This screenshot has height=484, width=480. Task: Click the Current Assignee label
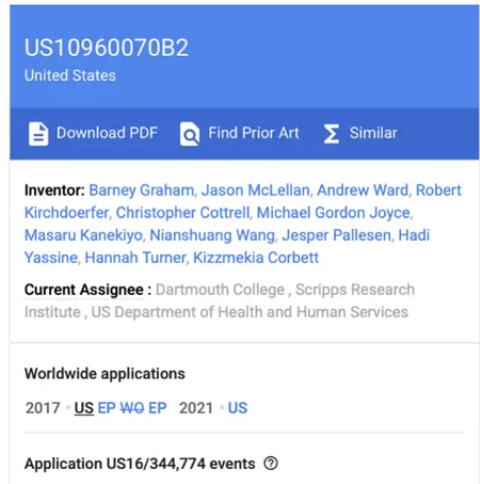88,289
